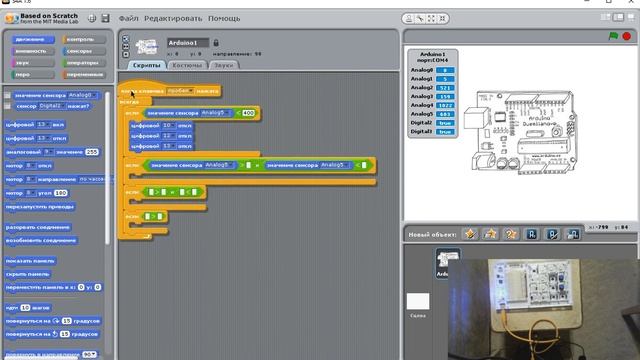This screenshot has height=360, width=640.
Task: Click the Analog4 value on sensor panel
Action: click(x=445, y=105)
